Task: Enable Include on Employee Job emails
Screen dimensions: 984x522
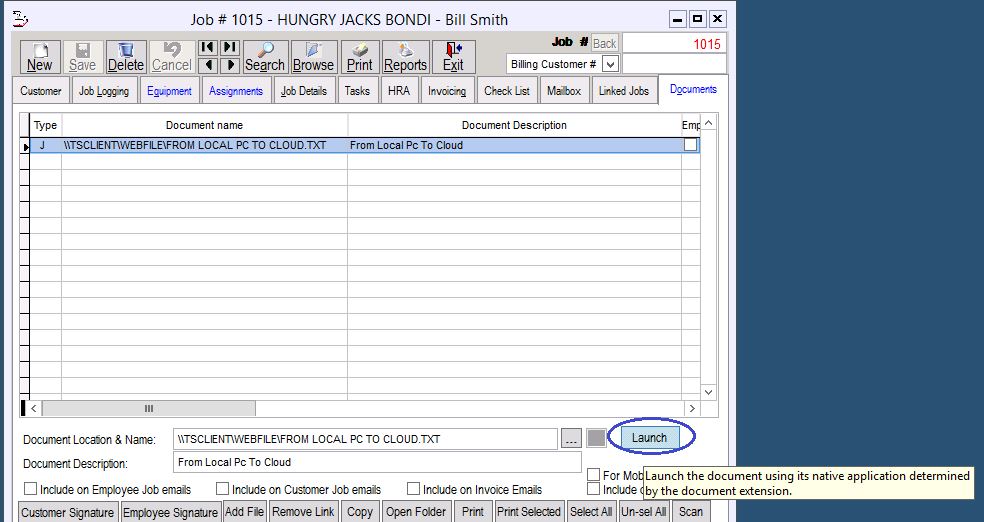Action: click(30, 490)
